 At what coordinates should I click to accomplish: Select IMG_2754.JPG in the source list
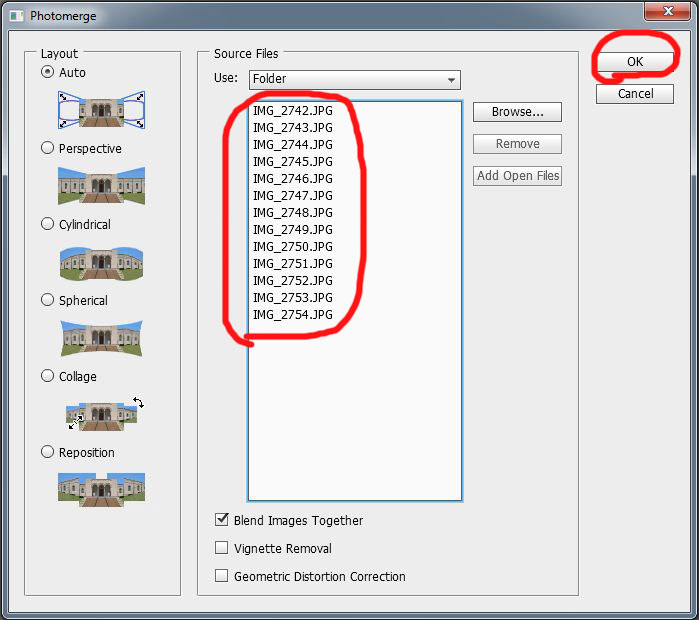pyautogui.click(x=293, y=315)
